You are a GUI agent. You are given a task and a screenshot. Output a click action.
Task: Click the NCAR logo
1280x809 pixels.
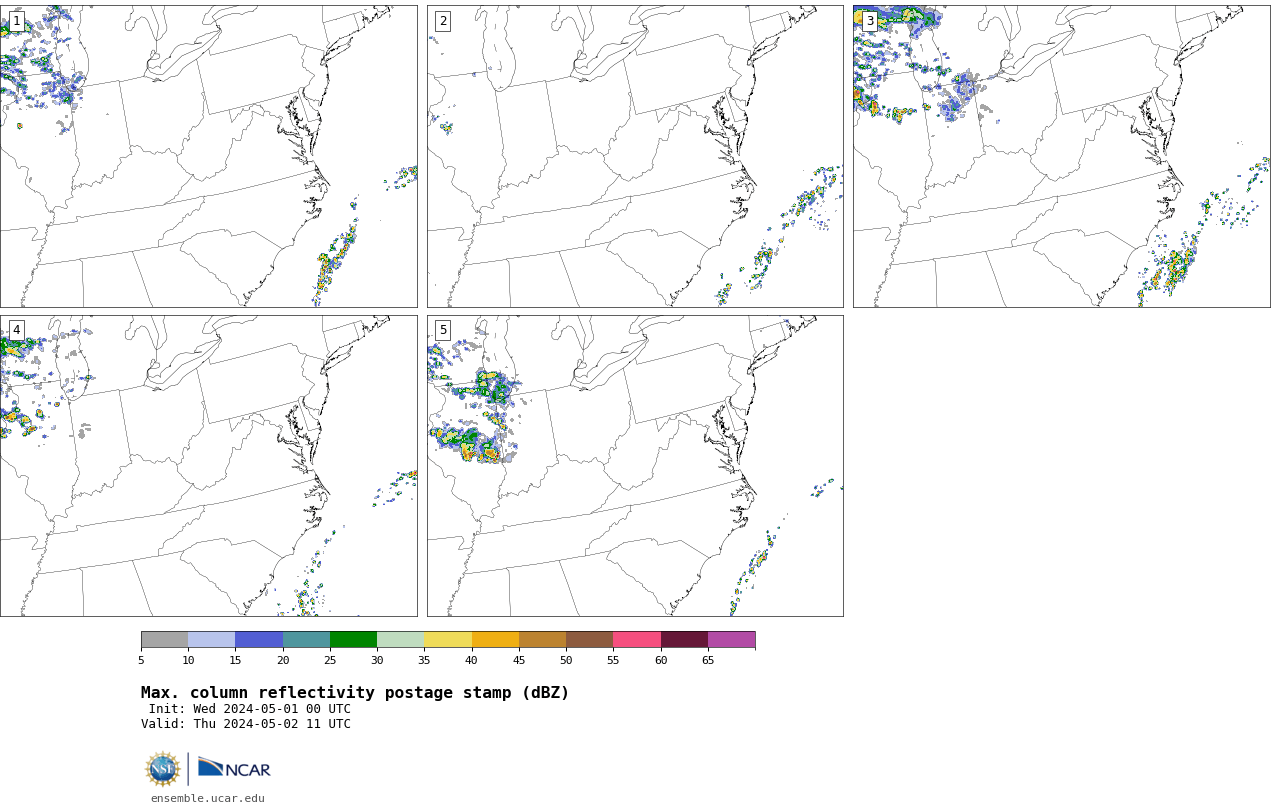pos(234,768)
